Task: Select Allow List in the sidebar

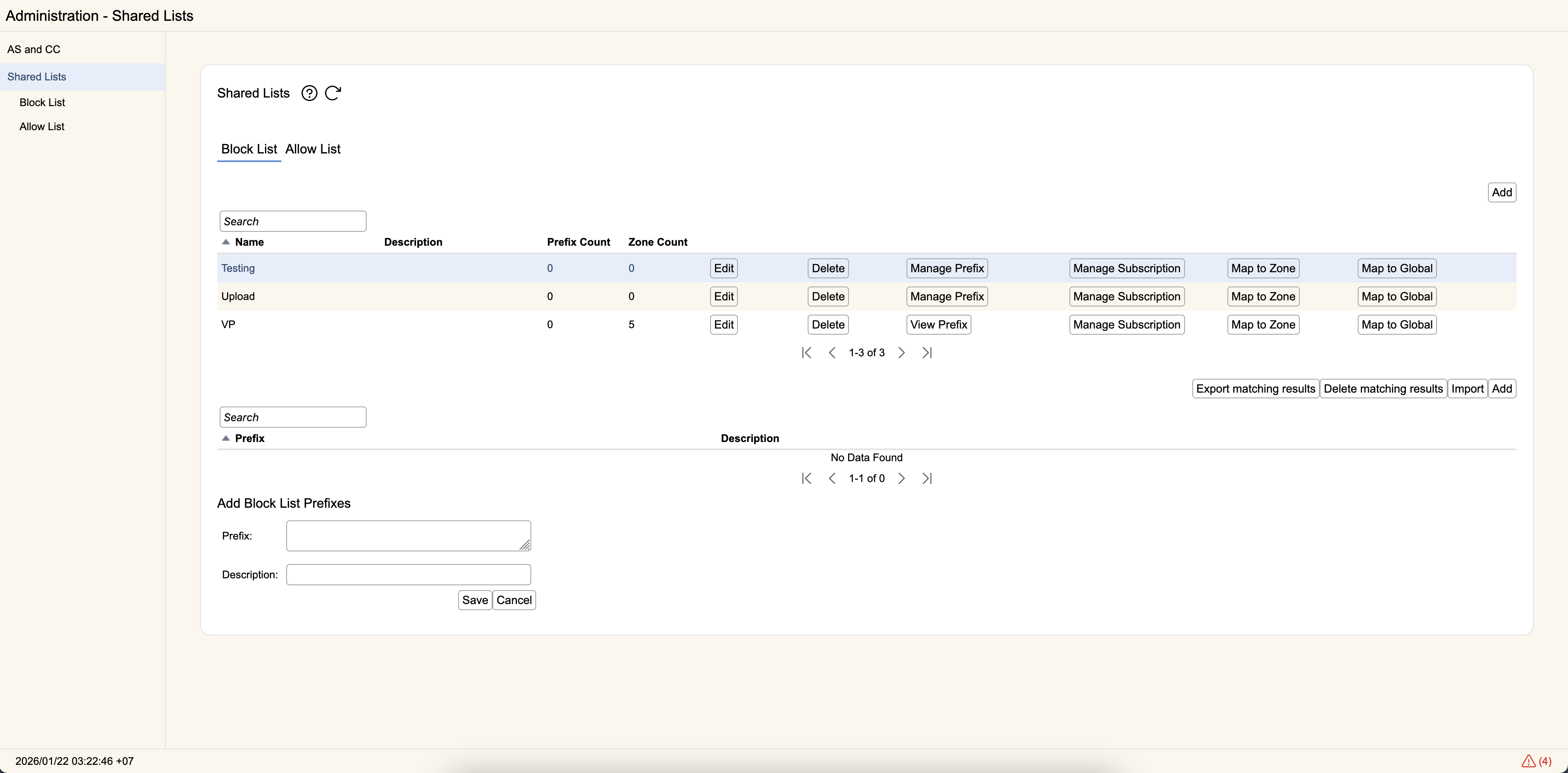Action: click(41, 127)
